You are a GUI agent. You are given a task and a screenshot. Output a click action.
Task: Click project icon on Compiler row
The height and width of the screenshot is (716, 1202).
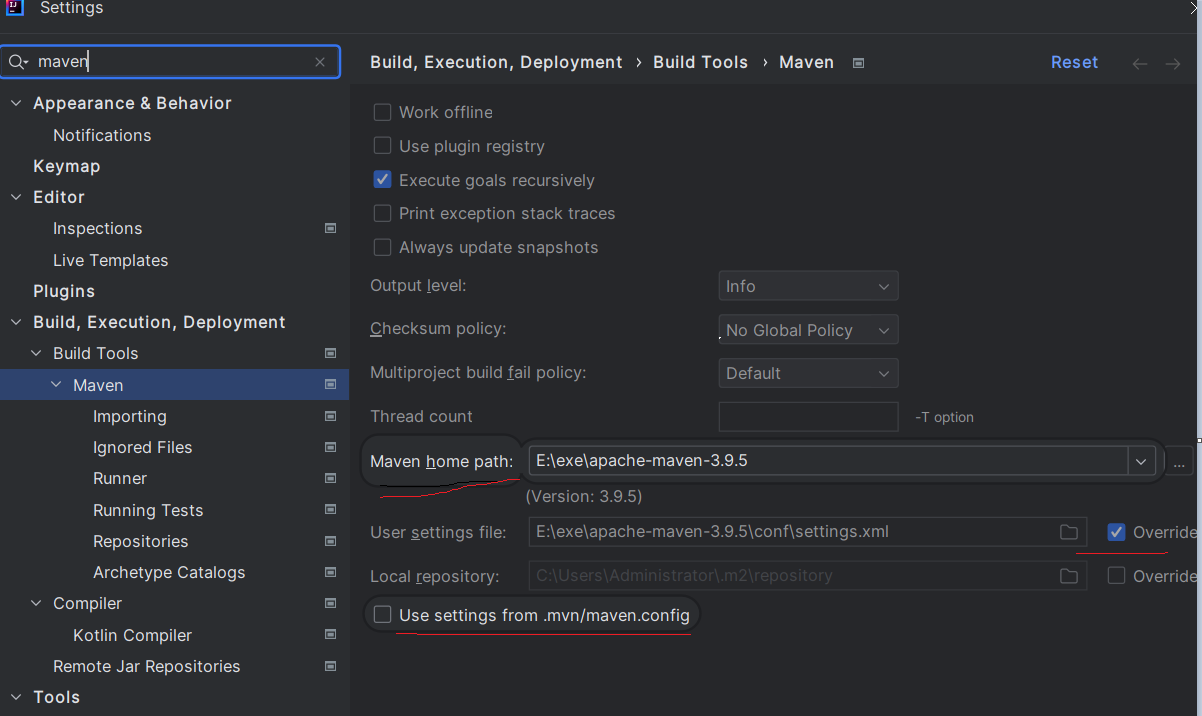point(331,603)
